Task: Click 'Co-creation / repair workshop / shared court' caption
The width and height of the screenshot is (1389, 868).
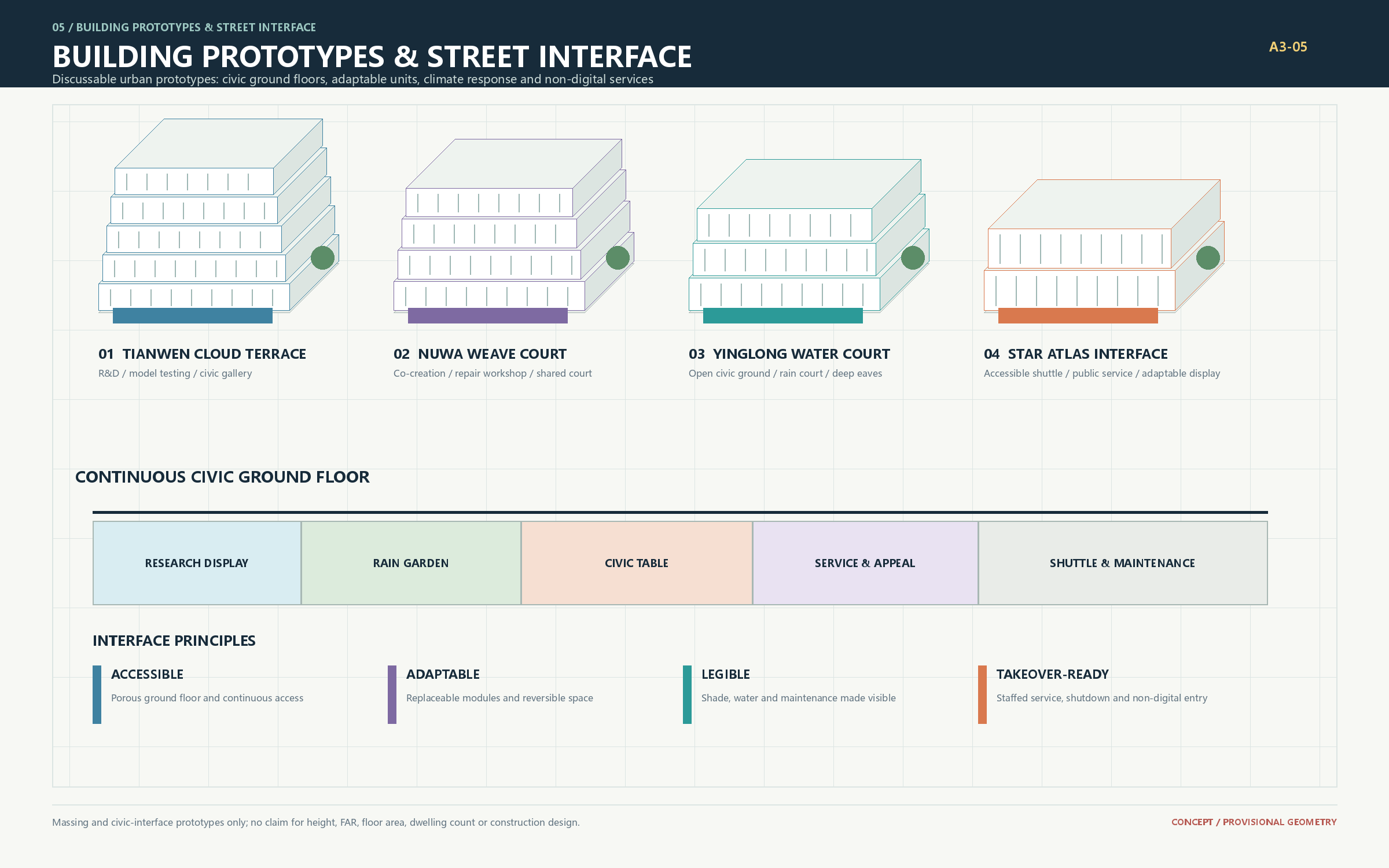Action: coord(493,373)
